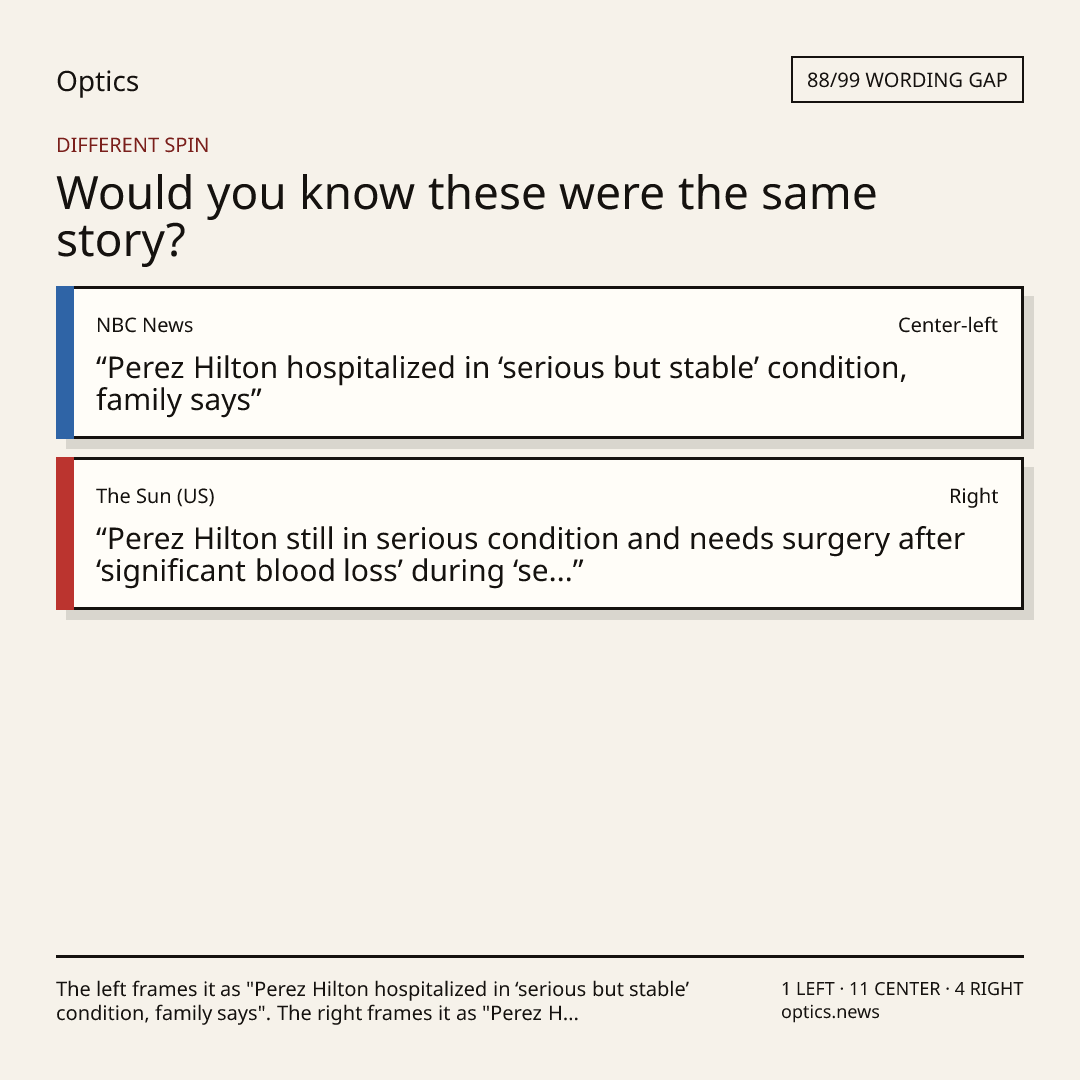Click the 88/99 WORDING GAP badge

(907, 80)
